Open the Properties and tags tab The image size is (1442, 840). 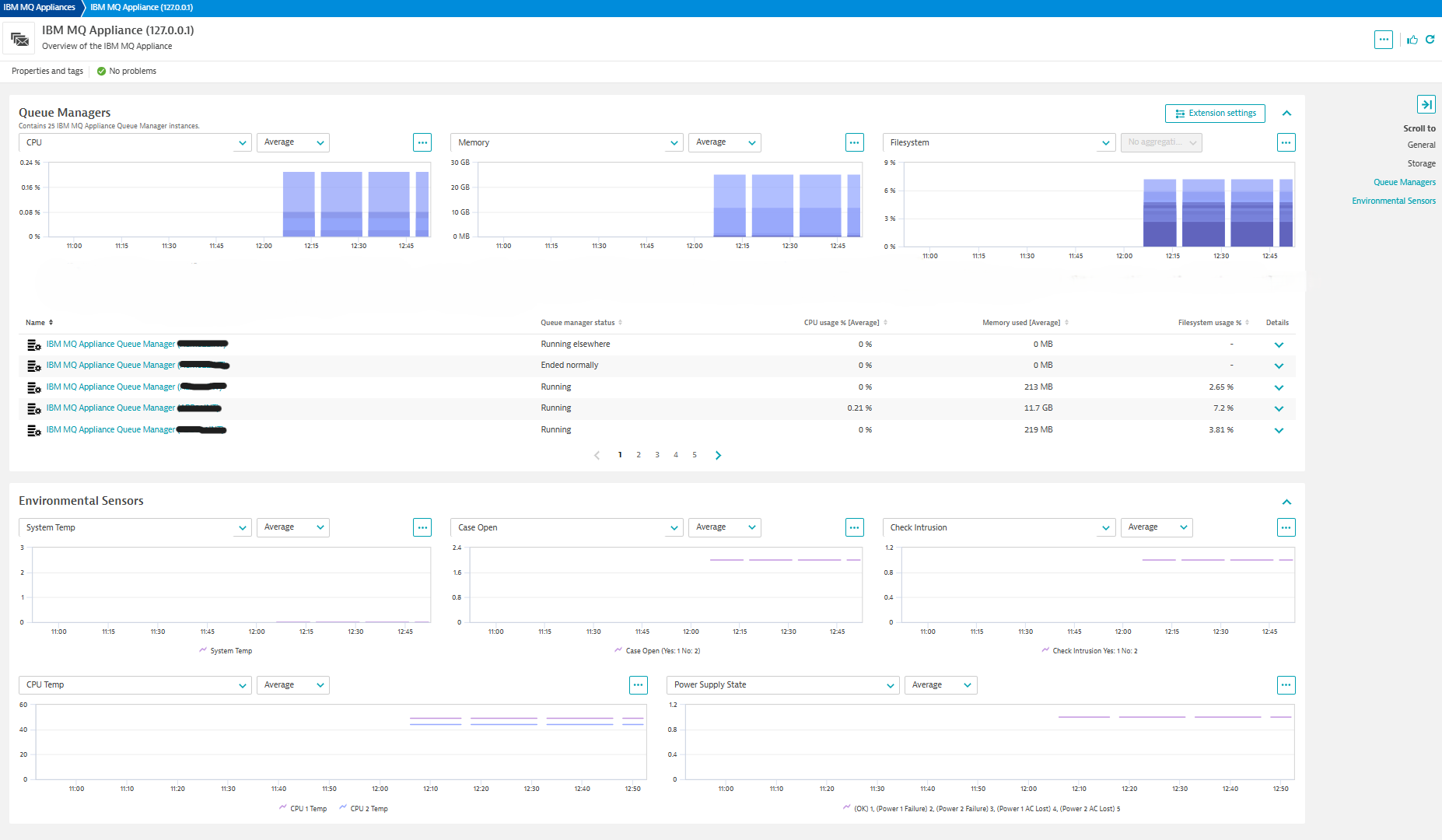[47, 71]
